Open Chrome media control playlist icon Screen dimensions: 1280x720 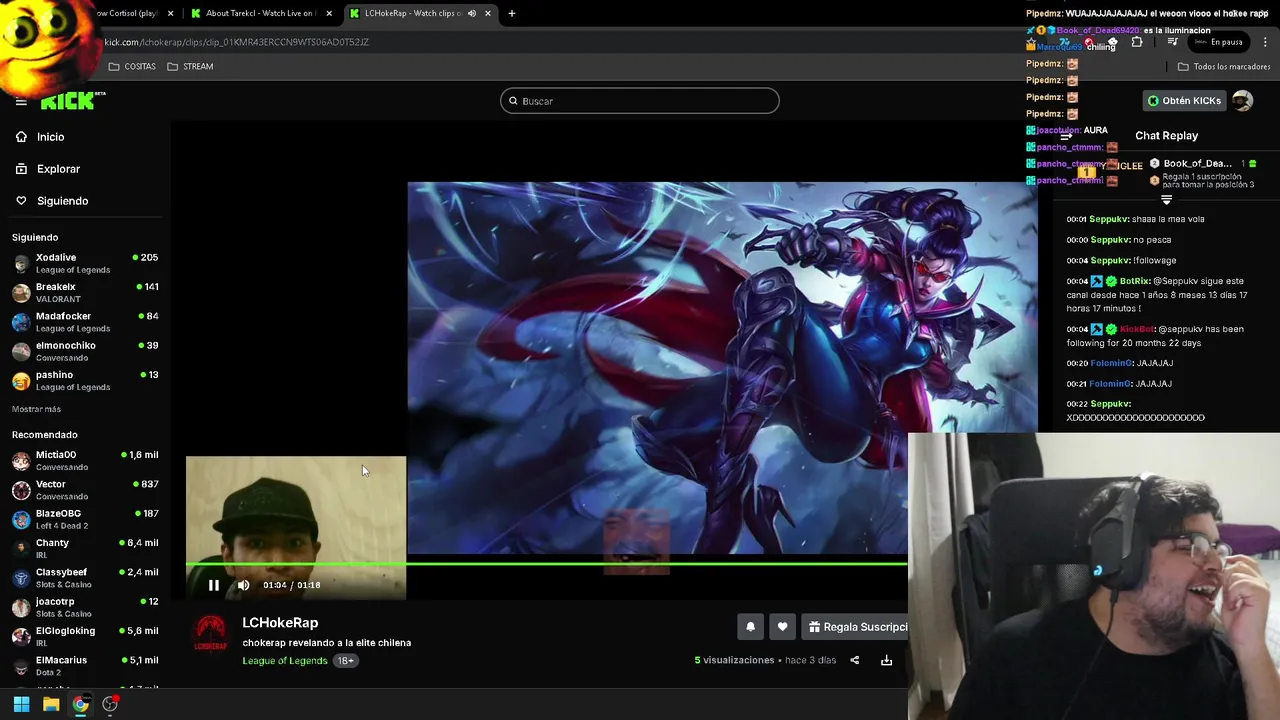click(1172, 42)
